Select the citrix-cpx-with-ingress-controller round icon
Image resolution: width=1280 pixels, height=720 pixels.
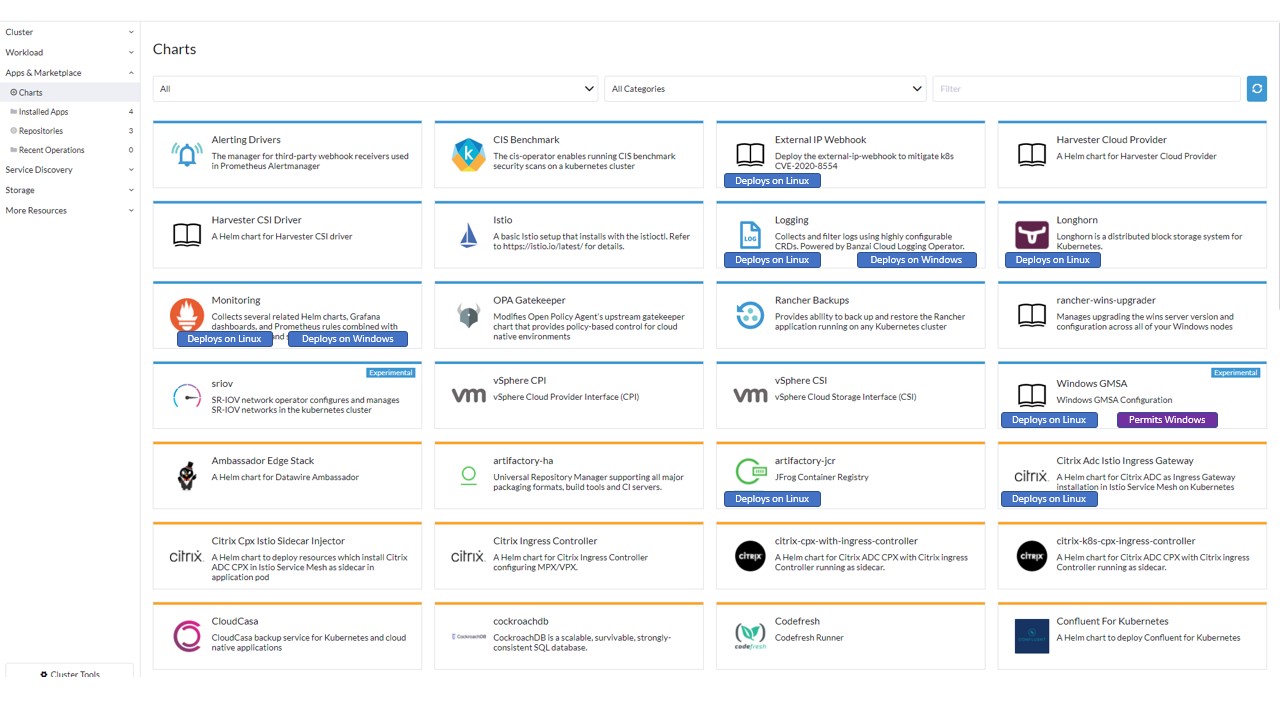coord(749,555)
